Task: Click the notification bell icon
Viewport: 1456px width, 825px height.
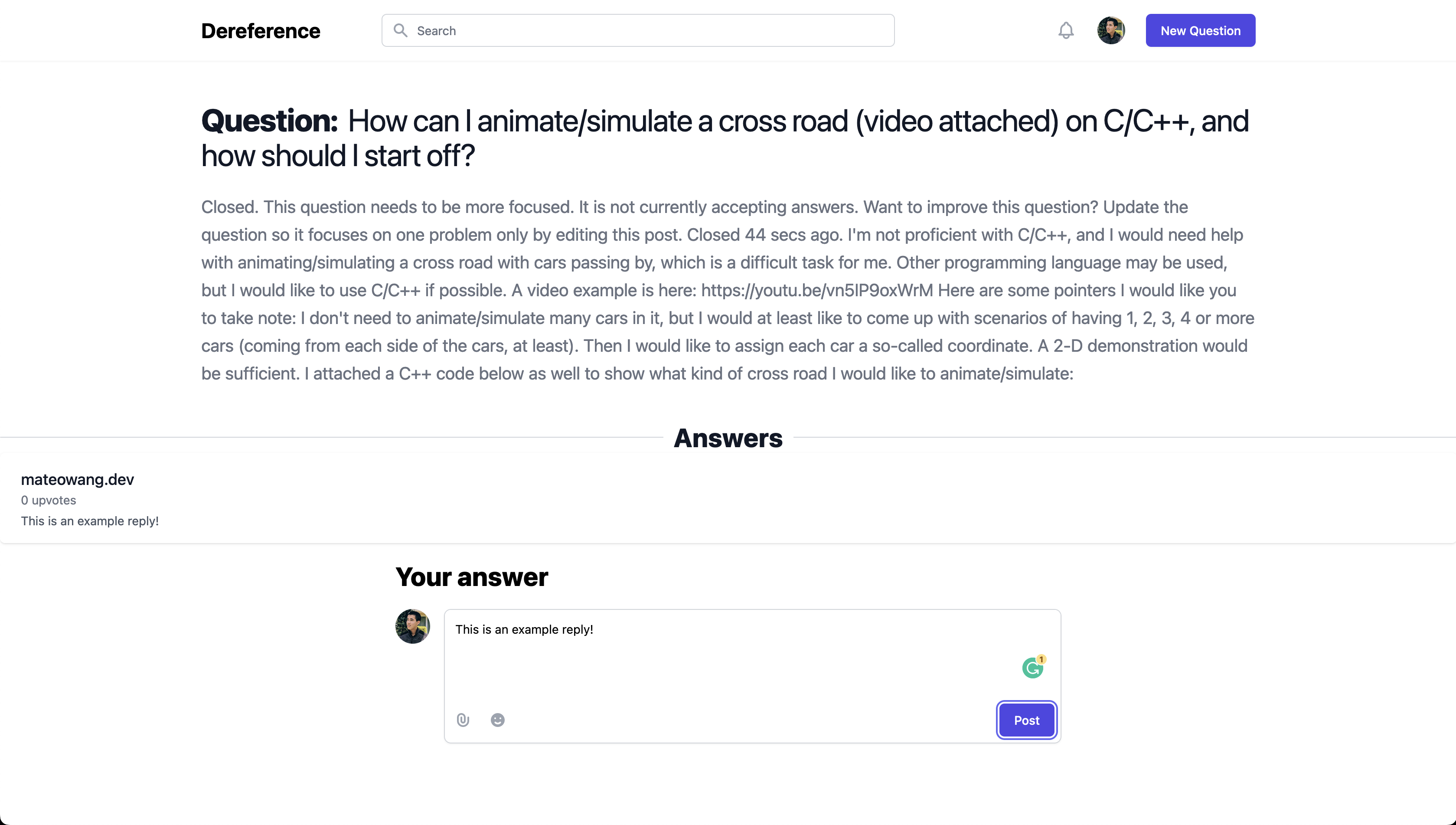Action: click(x=1066, y=31)
